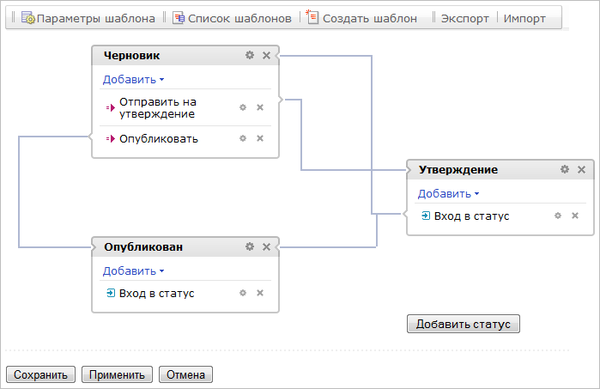Open gear for Вход в статус in Опубликован
600x389 pixels.
pos(243,293)
